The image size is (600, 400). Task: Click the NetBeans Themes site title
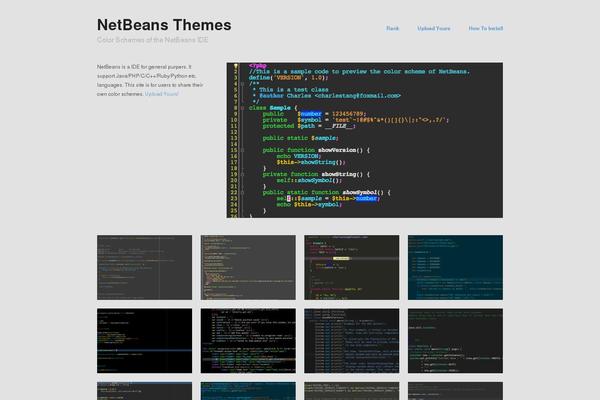164,25
